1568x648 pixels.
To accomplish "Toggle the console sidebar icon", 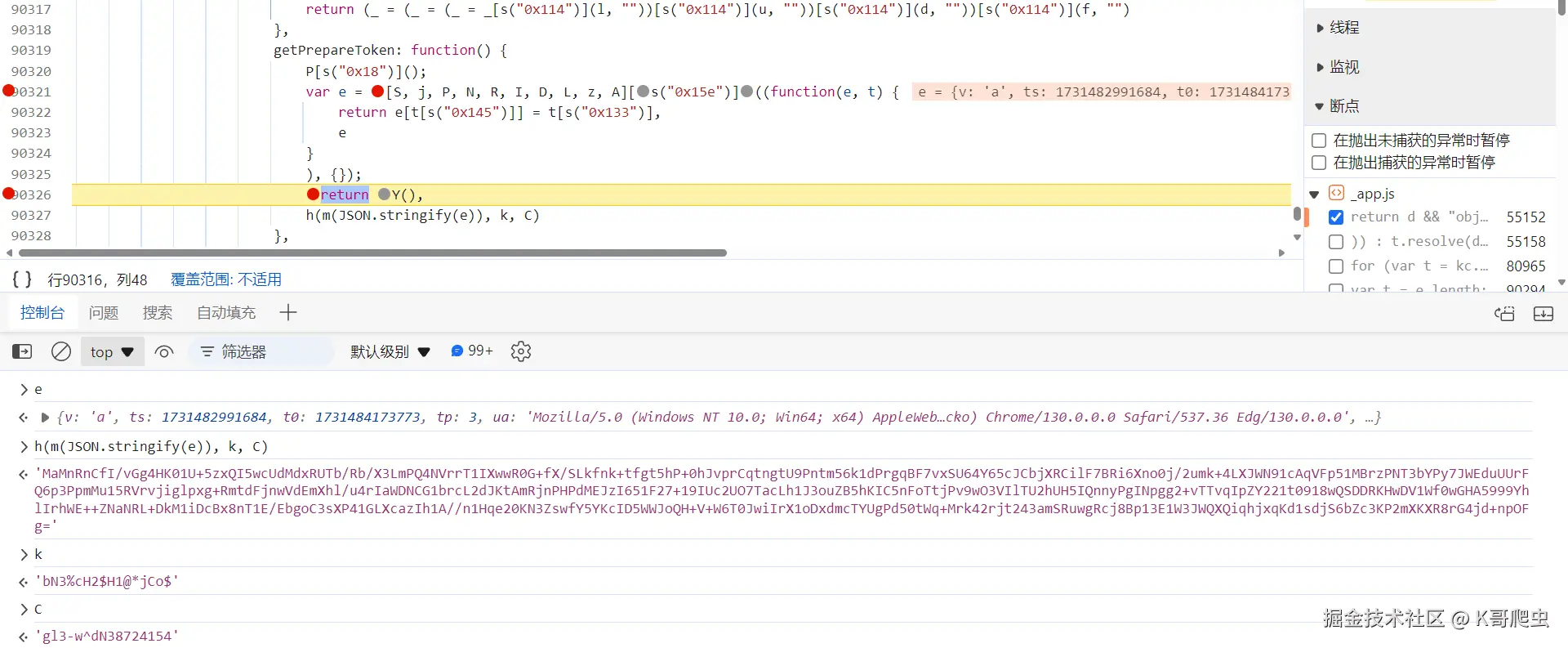I will click(22, 351).
